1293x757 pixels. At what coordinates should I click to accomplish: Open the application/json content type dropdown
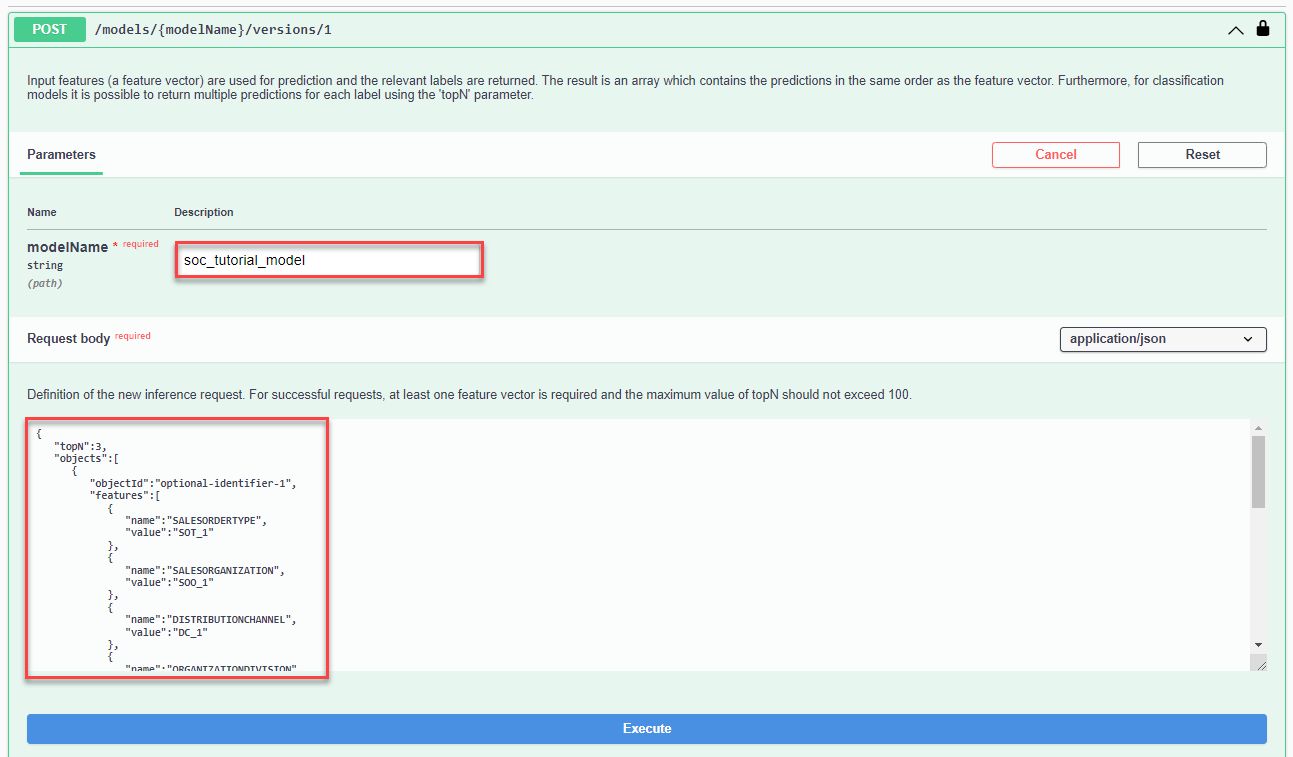coord(1162,339)
